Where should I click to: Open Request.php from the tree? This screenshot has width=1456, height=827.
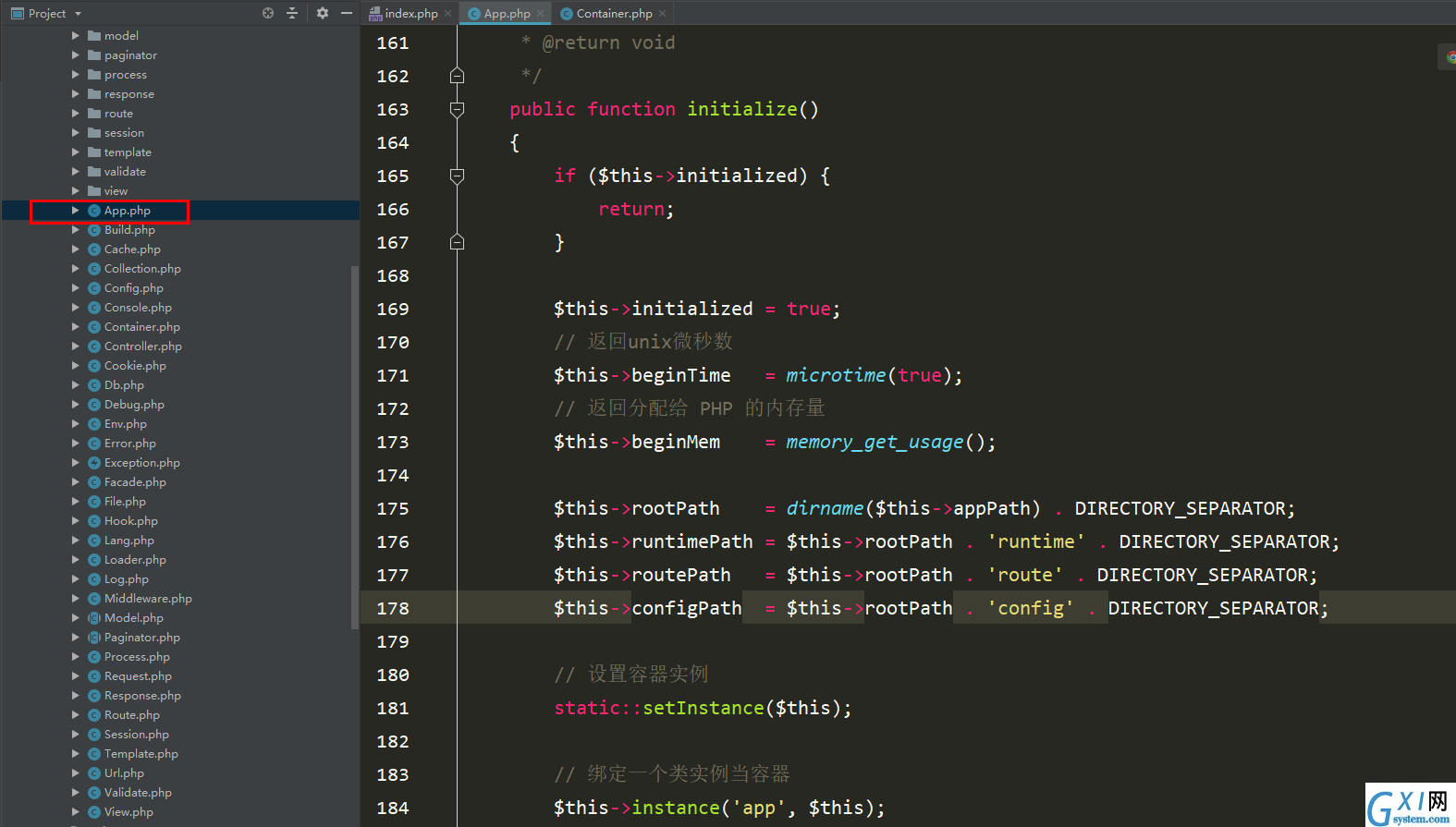tap(138, 676)
